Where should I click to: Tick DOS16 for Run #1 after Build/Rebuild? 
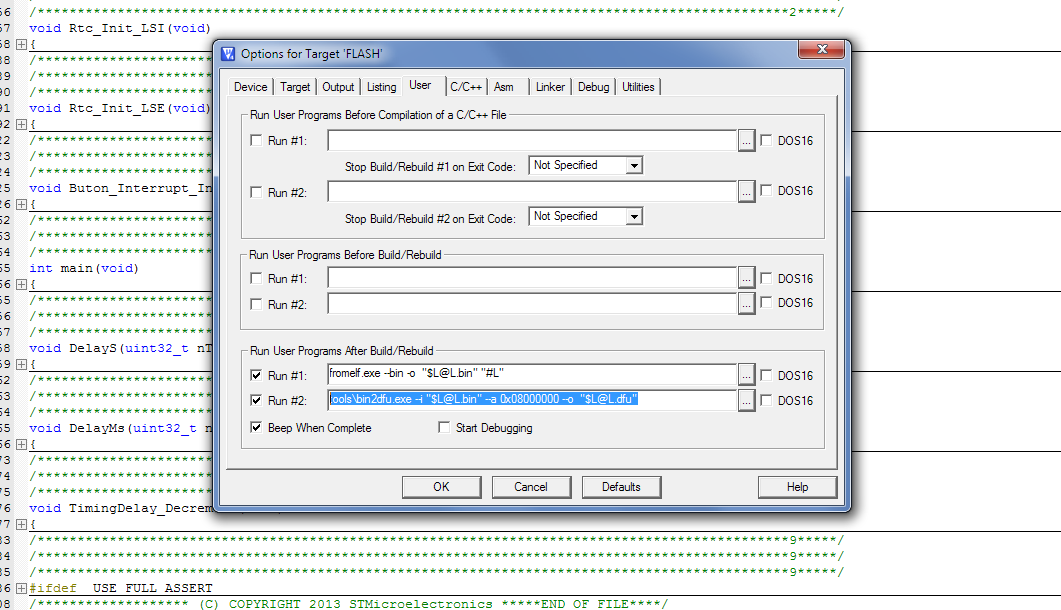pos(766,375)
